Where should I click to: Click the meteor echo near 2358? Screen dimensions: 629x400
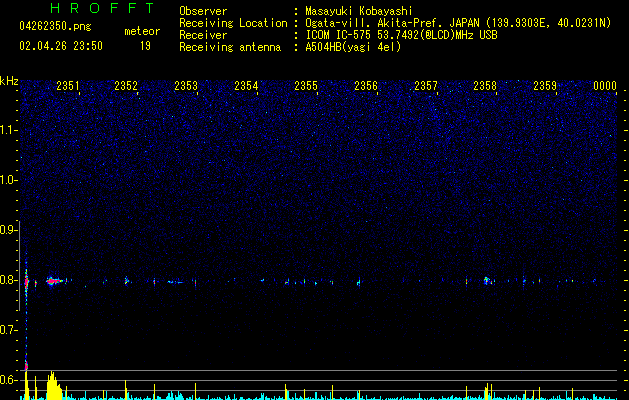click(487, 280)
